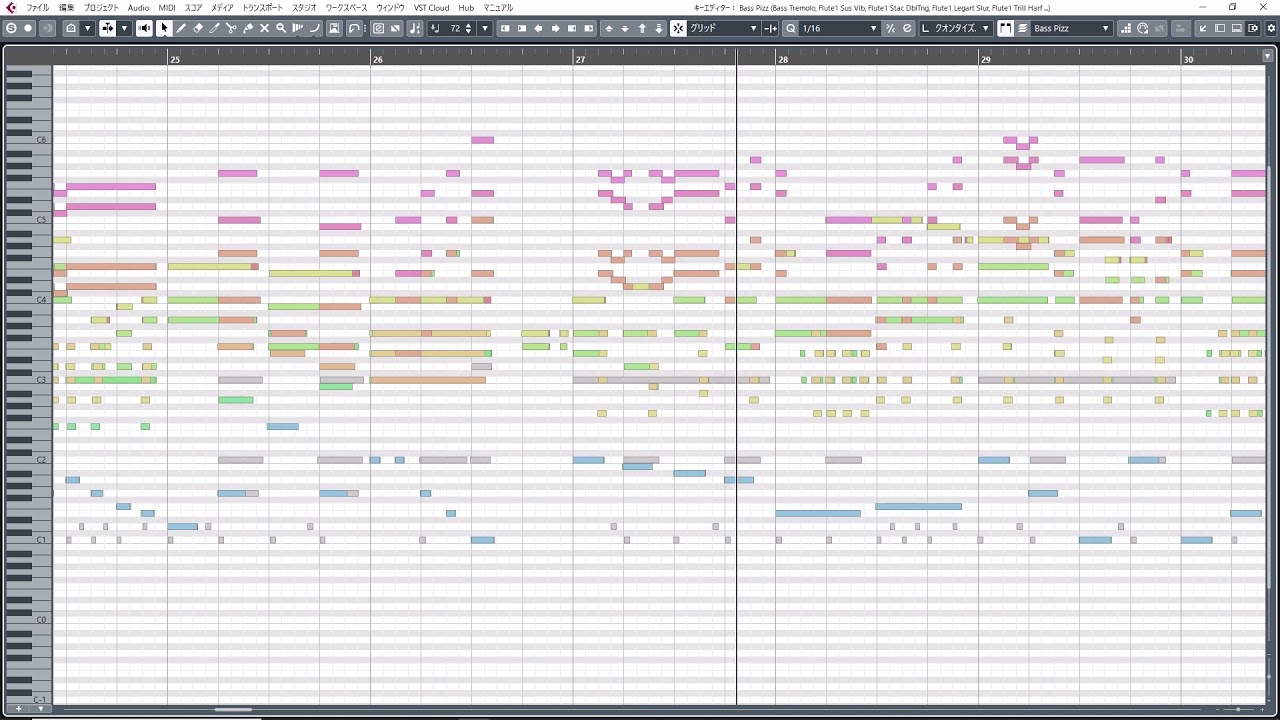Viewport: 1280px width, 720px height.
Task: Select the Erase tool
Action: [x=198, y=28]
